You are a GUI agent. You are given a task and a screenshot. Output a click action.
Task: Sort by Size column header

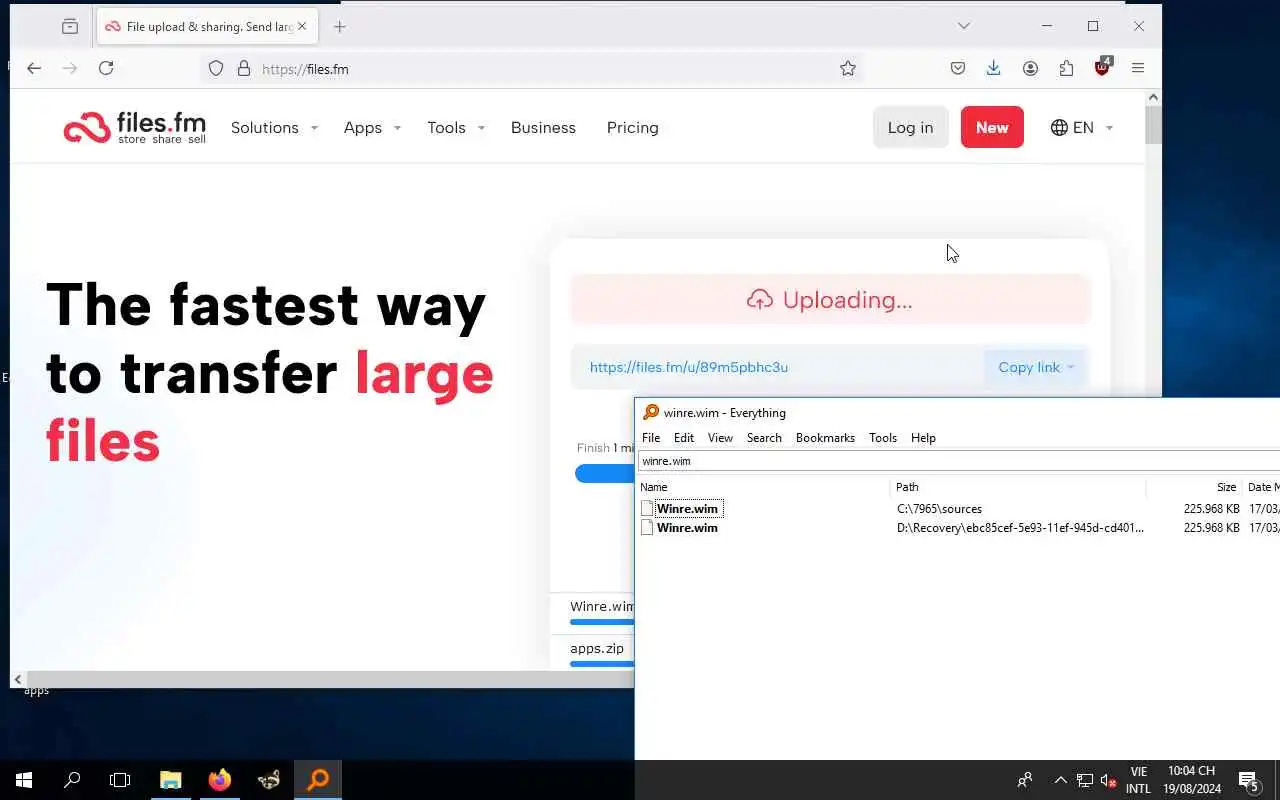[1193, 487]
